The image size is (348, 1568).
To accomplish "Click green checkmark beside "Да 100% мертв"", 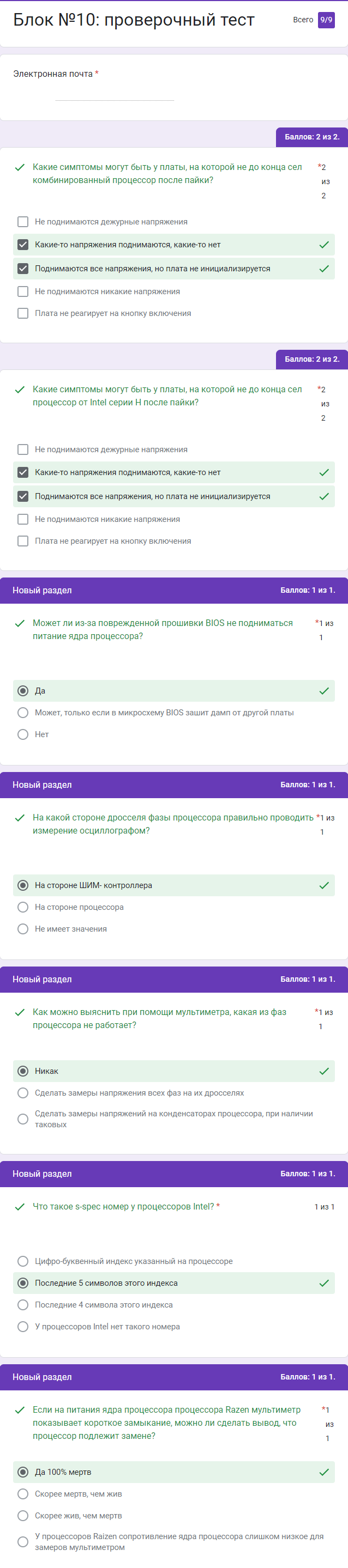I will click(323, 1473).
